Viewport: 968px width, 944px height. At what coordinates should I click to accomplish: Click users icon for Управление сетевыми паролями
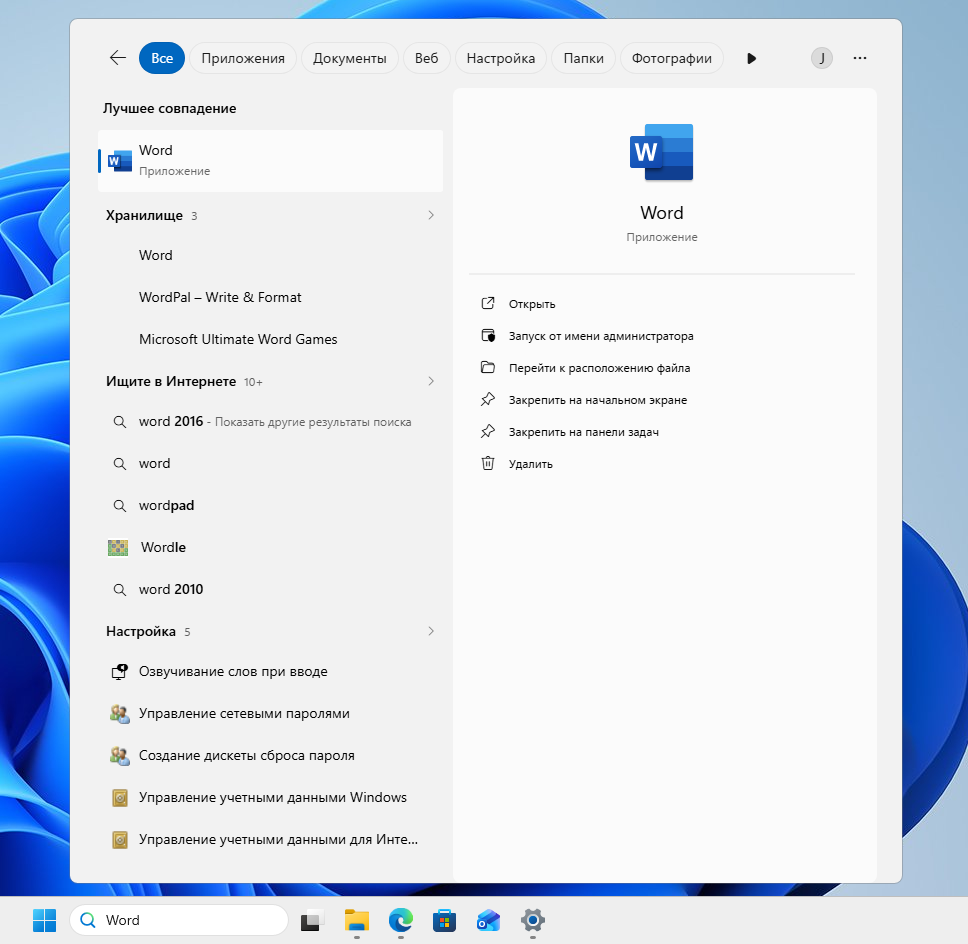120,714
